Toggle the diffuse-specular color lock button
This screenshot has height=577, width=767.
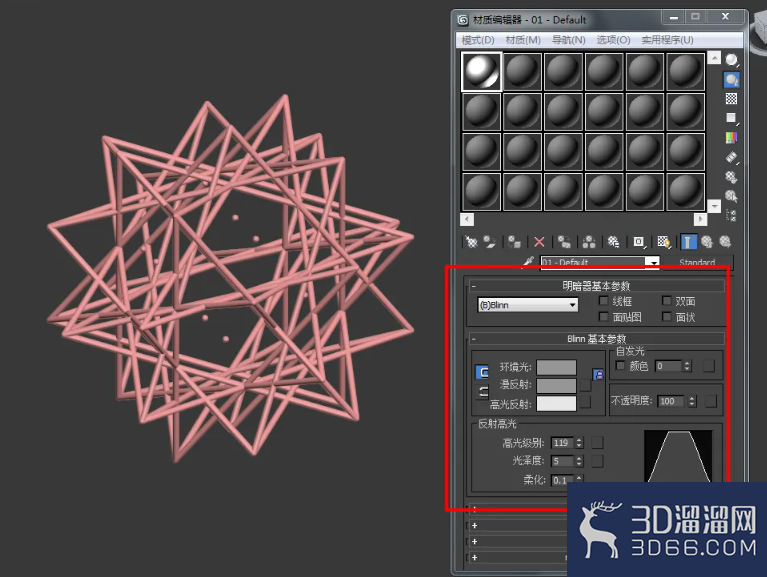[482, 392]
